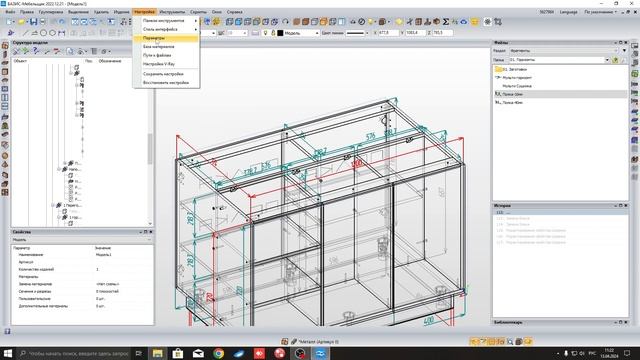The width and height of the screenshot is (640, 360).
Task: Open the Справка menu
Action: 234,12
